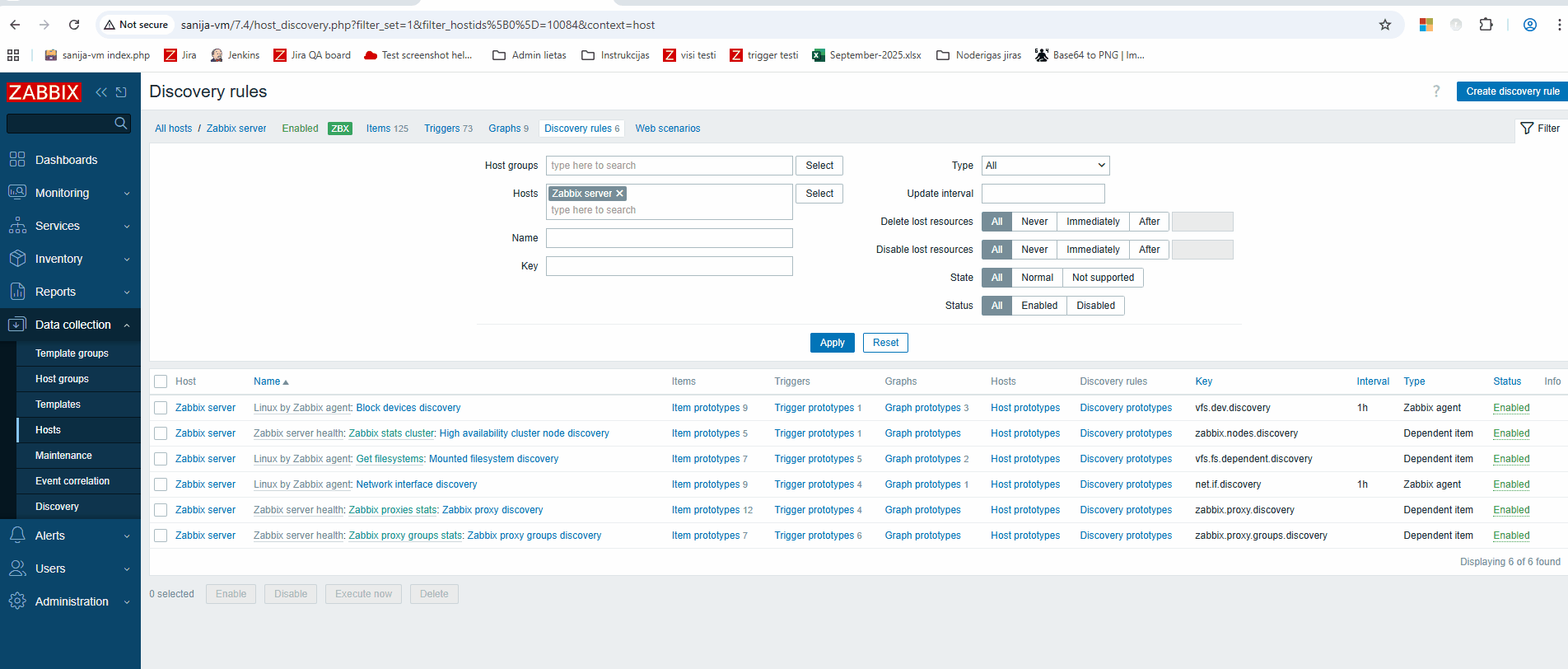Click the ZBX availability badge
This screenshot has width=1568, height=669.
[x=340, y=129]
